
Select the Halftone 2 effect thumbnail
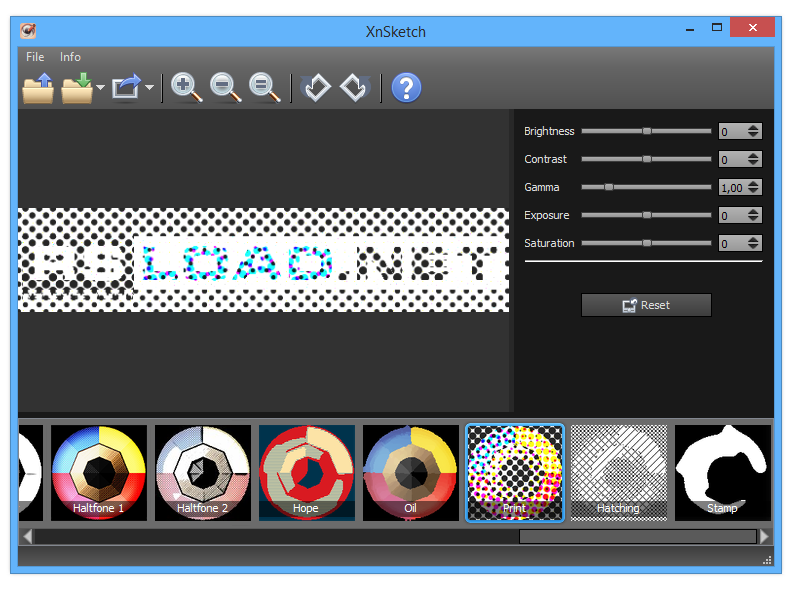[x=203, y=473]
